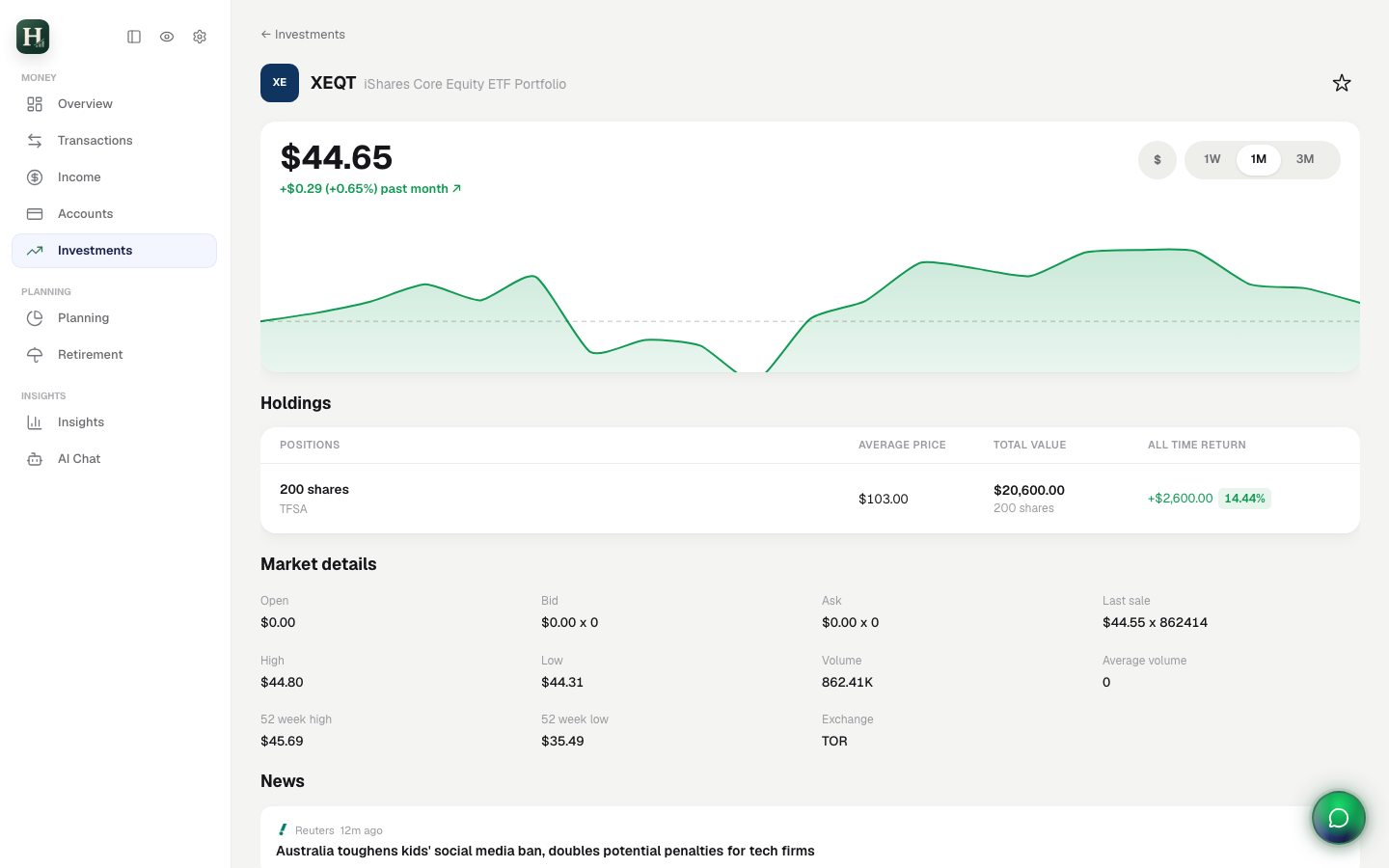
Task: Open the green chat bubble button
Action: 1339,818
